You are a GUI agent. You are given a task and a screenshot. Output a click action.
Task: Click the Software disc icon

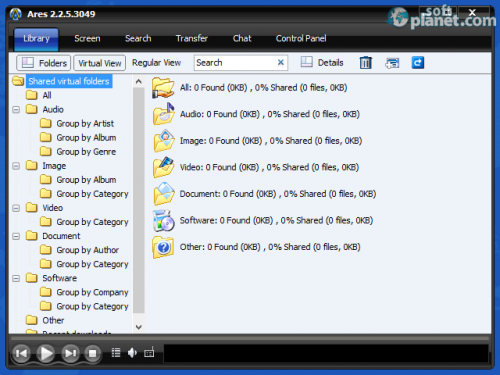point(163,220)
